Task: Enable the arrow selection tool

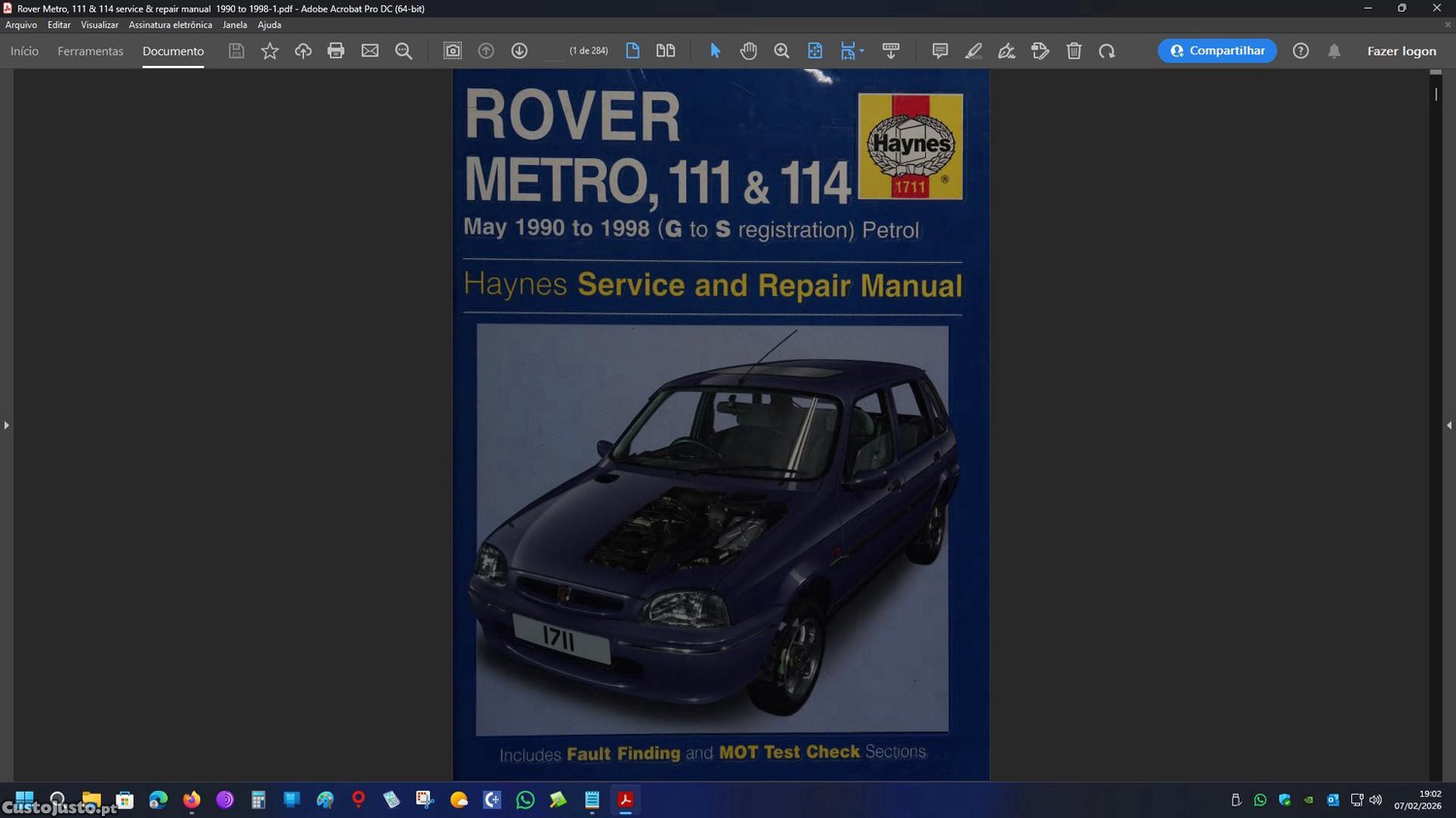Action: click(x=715, y=50)
